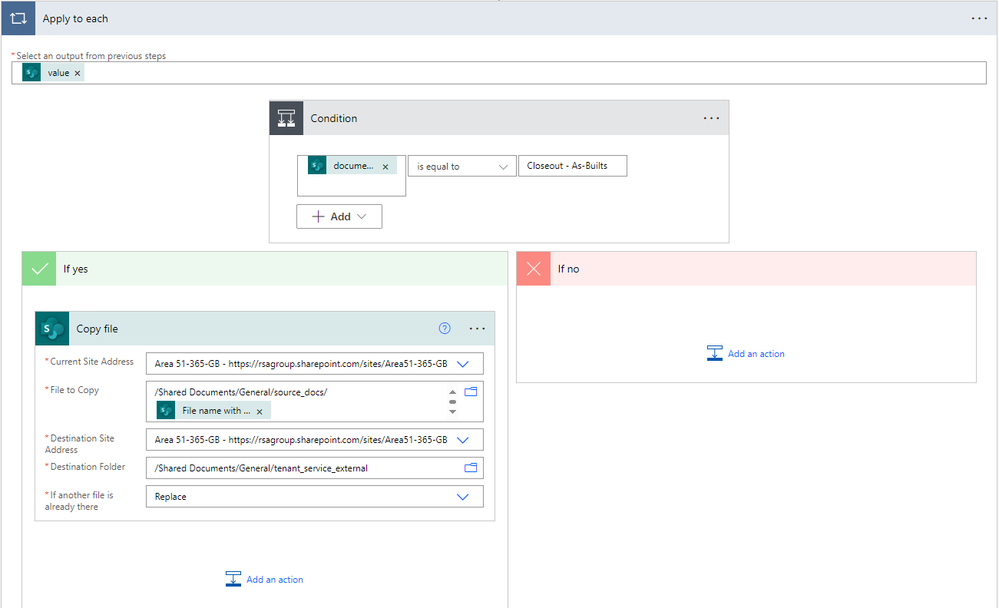Click the Closeout - As-Builts value field

[x=572, y=166]
